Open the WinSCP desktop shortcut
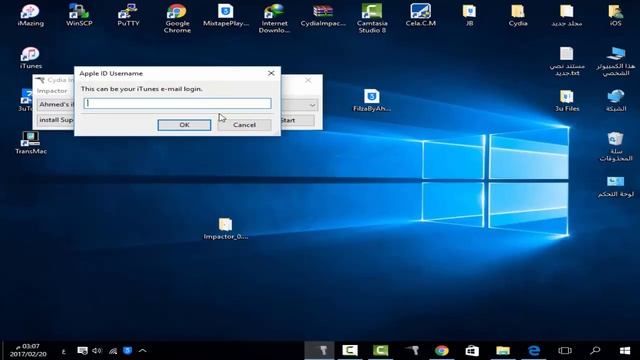Screen dimensions: 640x360 pos(79,16)
